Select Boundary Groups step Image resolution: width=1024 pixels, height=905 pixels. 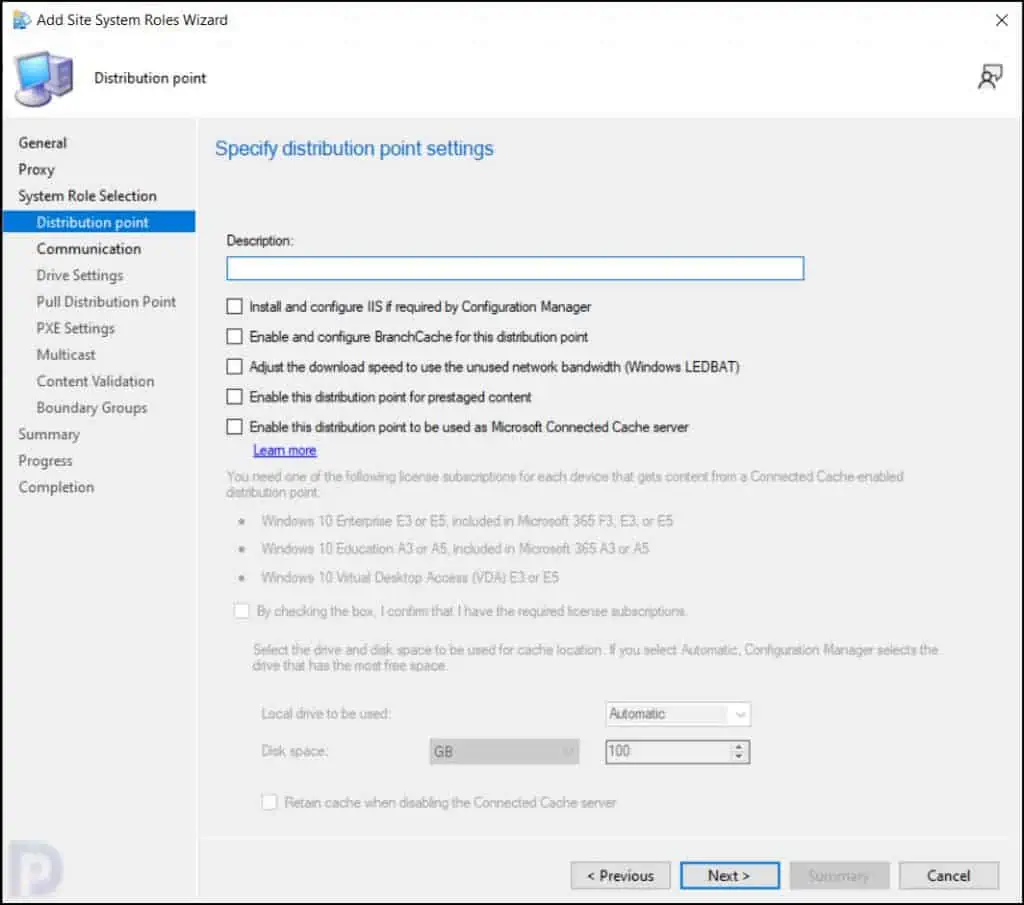click(92, 407)
